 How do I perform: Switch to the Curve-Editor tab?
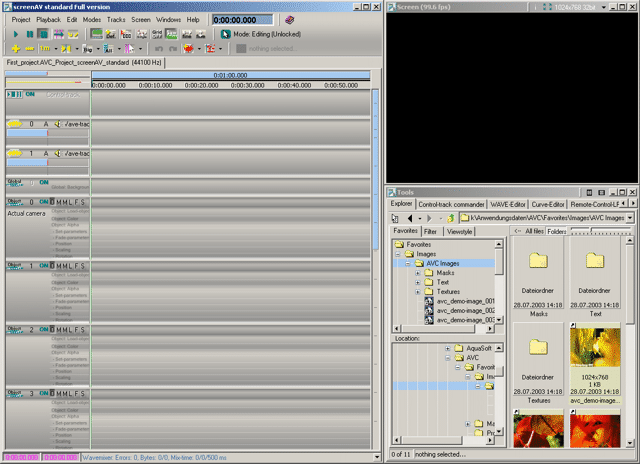point(548,204)
